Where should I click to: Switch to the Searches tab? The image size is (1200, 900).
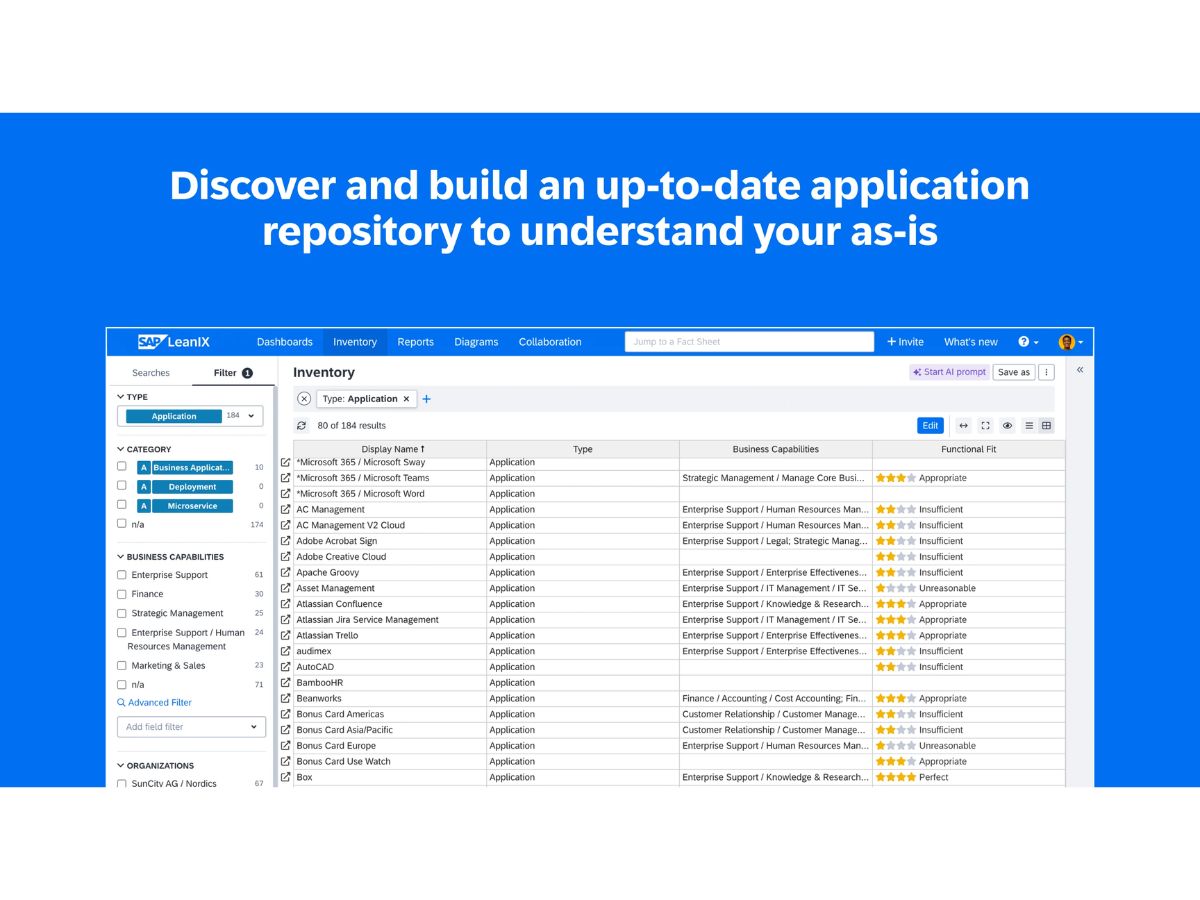point(151,373)
